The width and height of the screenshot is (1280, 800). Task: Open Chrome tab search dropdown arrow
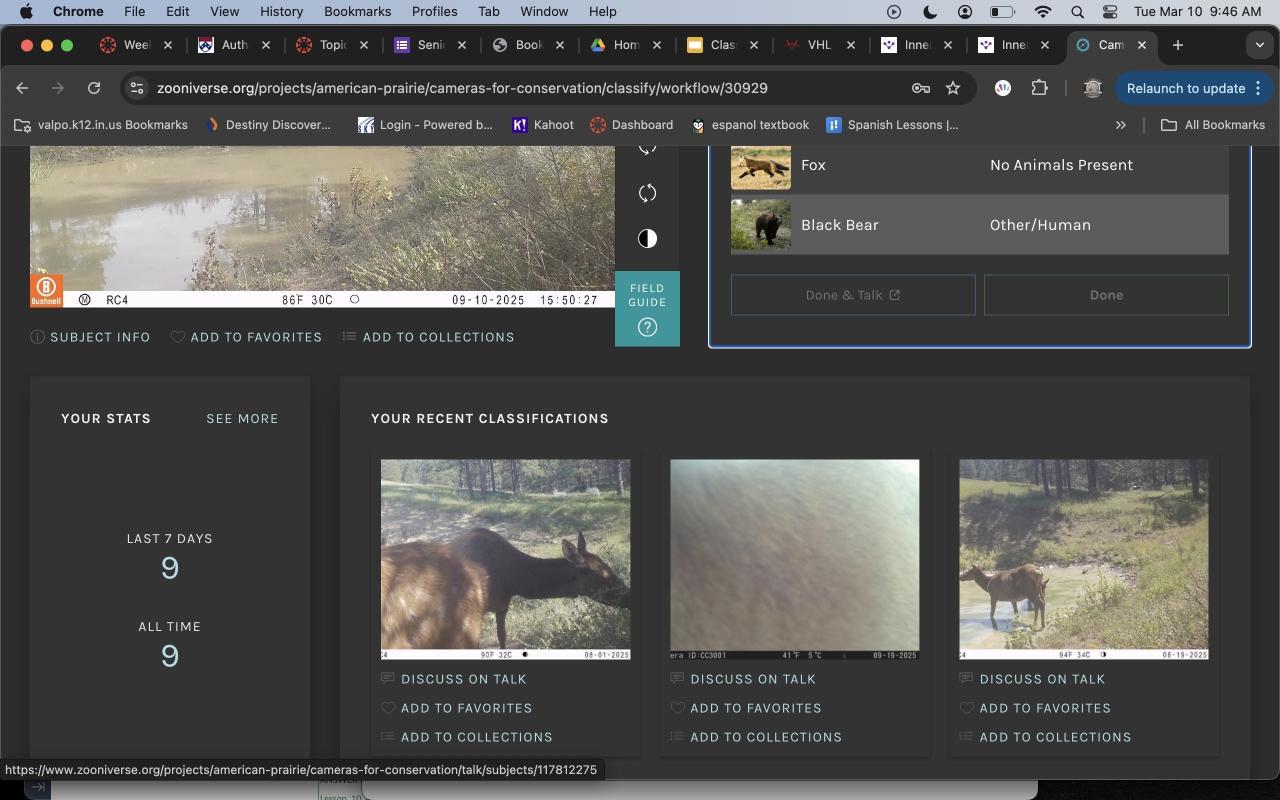[x=1259, y=45]
